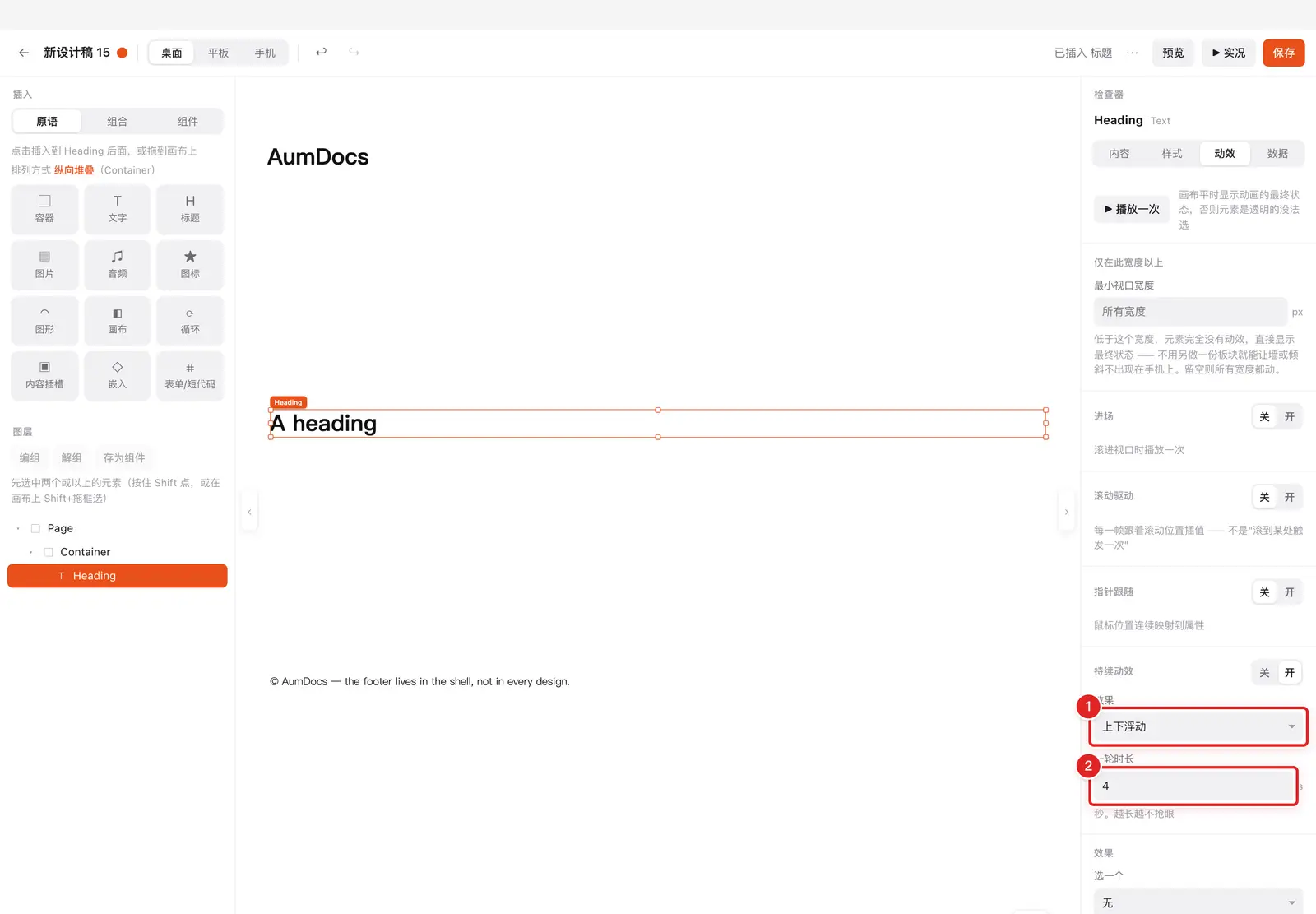
Task: Click the 最小视口宽度 所有宽度 input field
Action: pos(1190,312)
